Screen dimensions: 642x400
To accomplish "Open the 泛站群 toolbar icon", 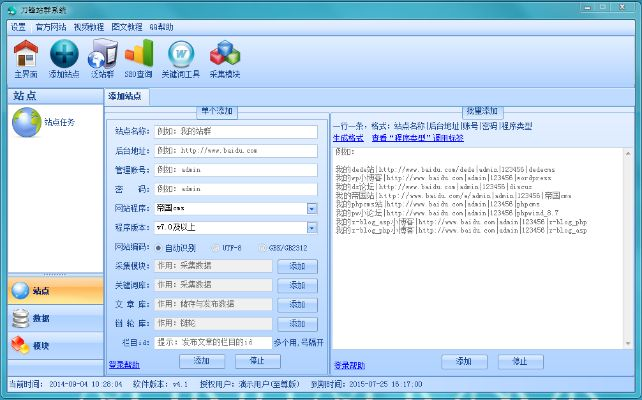I will (x=101, y=58).
